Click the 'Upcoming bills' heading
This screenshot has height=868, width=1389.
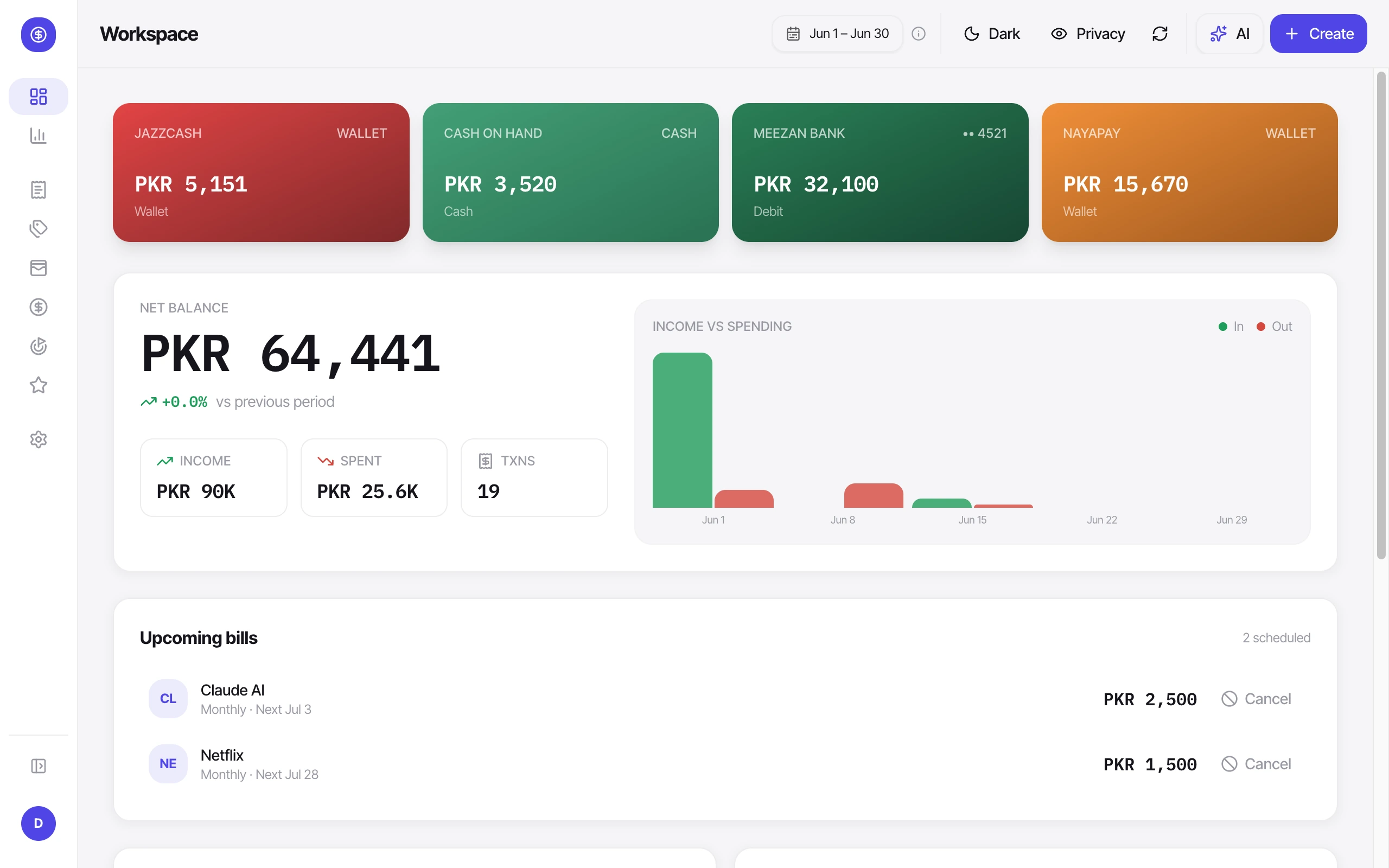(199, 638)
